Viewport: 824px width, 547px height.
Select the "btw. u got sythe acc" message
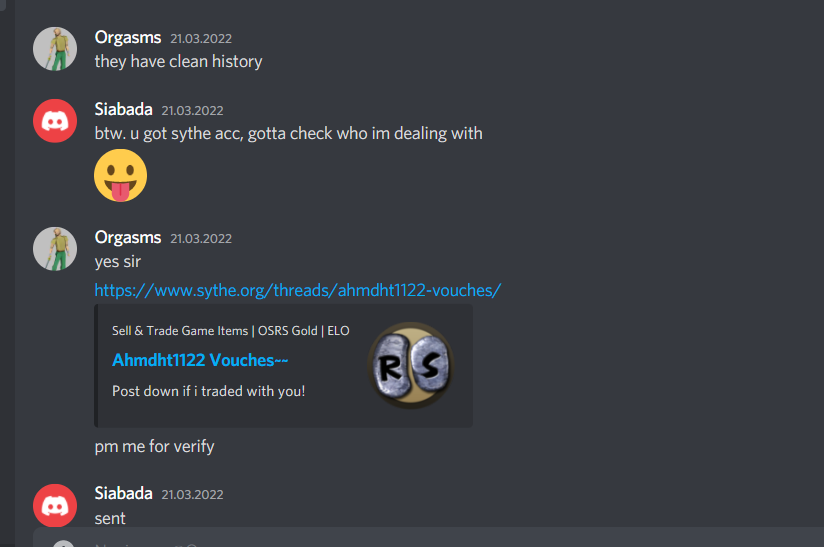coord(289,133)
